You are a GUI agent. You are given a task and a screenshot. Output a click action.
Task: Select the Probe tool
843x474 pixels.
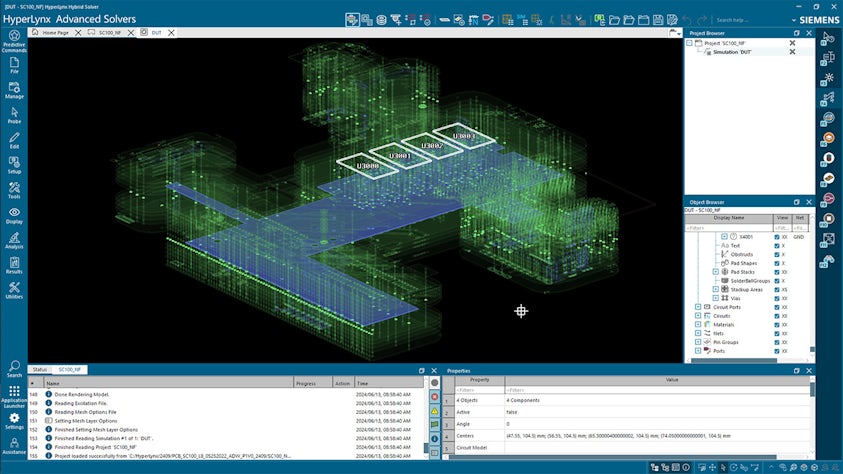coord(14,116)
